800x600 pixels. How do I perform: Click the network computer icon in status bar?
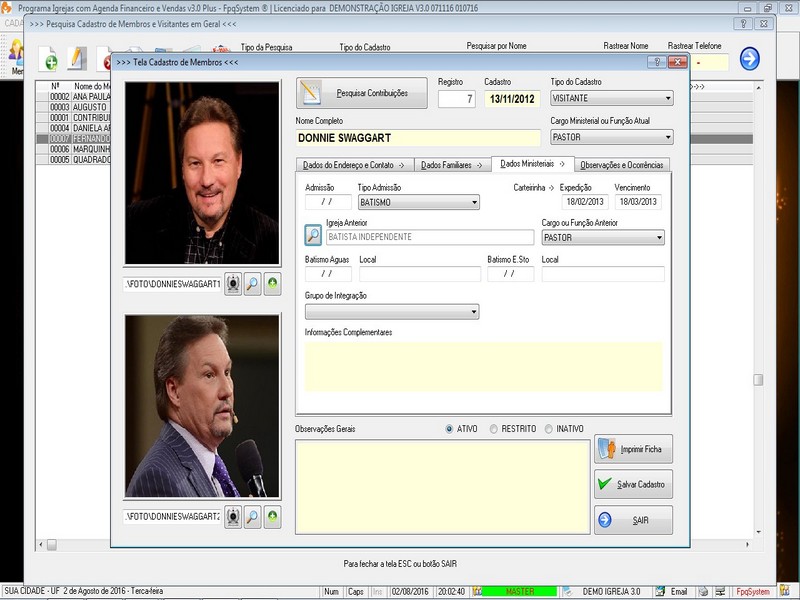tap(720, 591)
